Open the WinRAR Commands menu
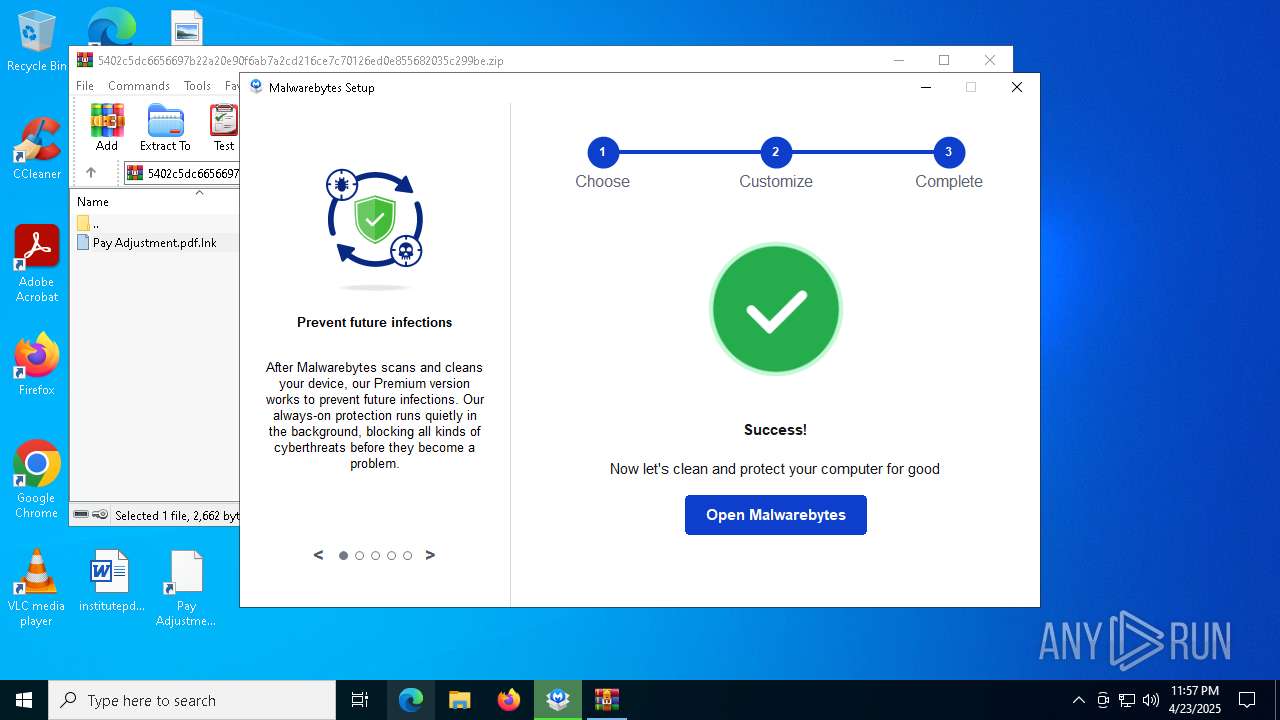This screenshot has width=1280, height=720. pos(139,86)
